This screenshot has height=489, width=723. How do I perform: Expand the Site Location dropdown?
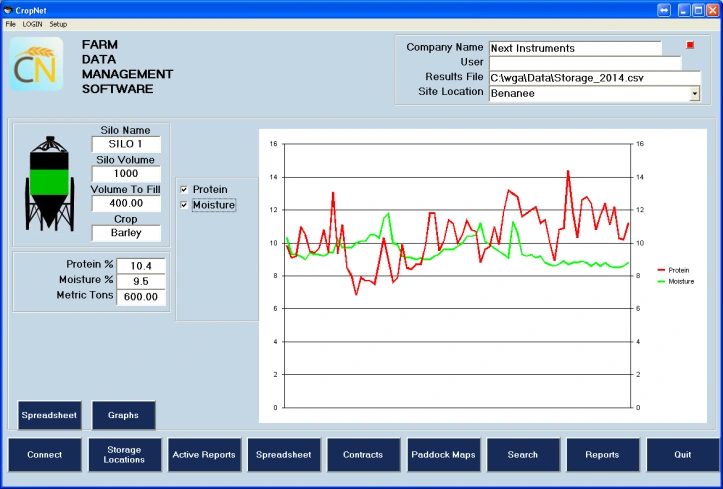(694, 94)
